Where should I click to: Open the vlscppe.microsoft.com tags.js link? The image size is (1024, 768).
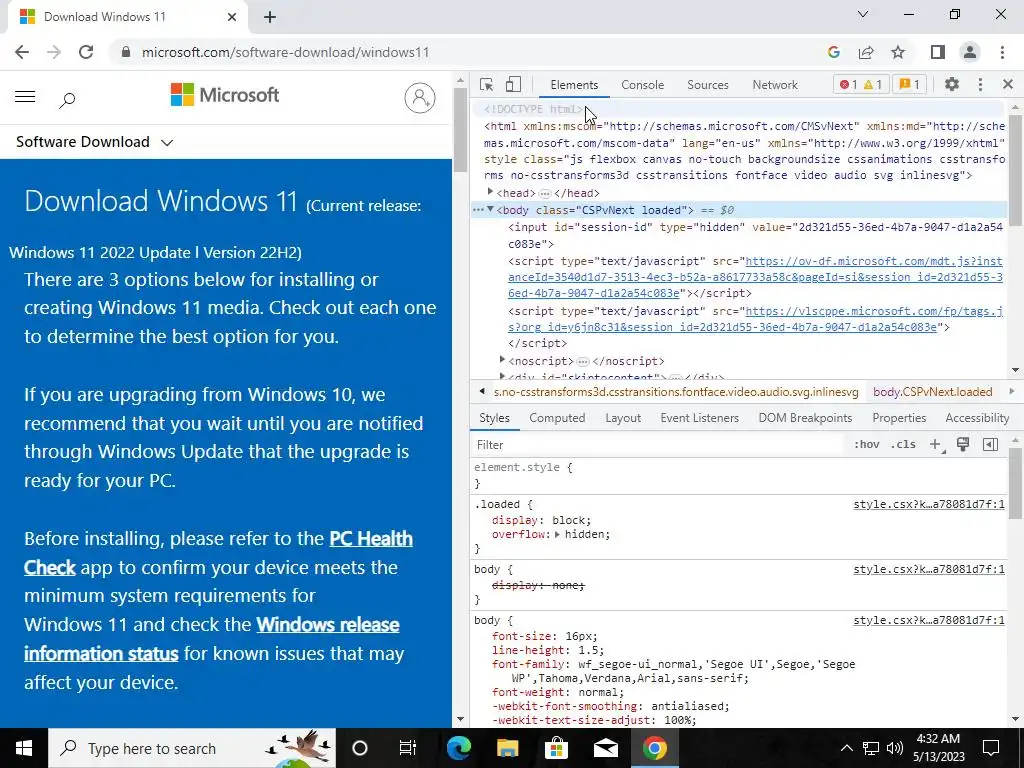click(755, 319)
